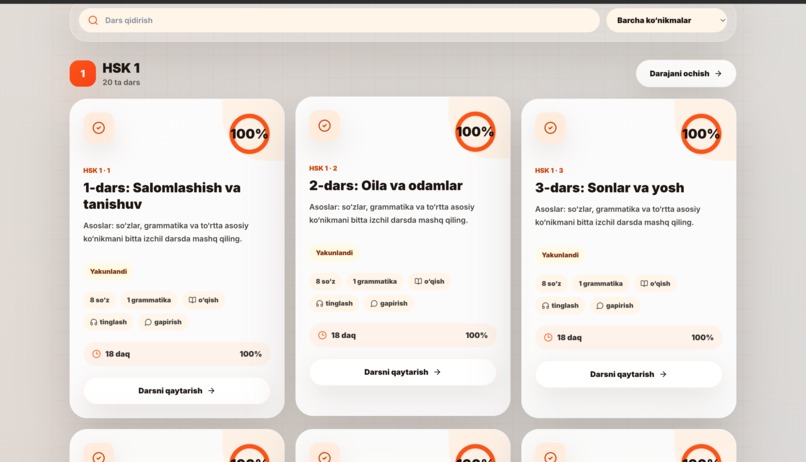Open level via 'Darajani ochish' button

click(x=686, y=73)
